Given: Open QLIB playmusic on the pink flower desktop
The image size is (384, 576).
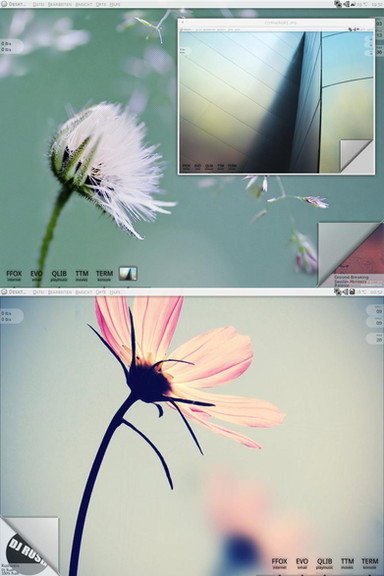Looking at the screenshot, I should point(324,564).
